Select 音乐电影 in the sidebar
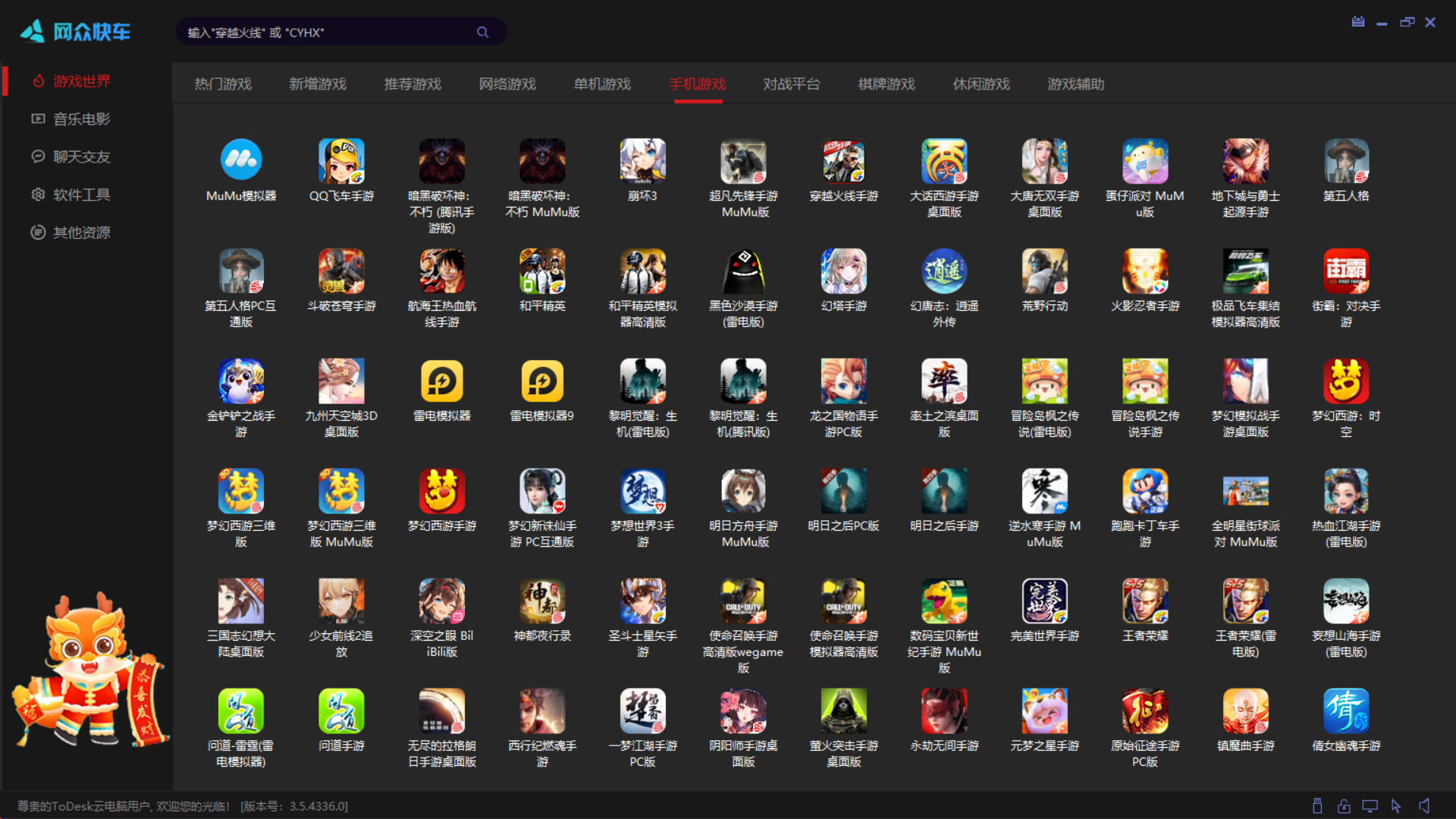The height and width of the screenshot is (819, 1456). coord(81,119)
